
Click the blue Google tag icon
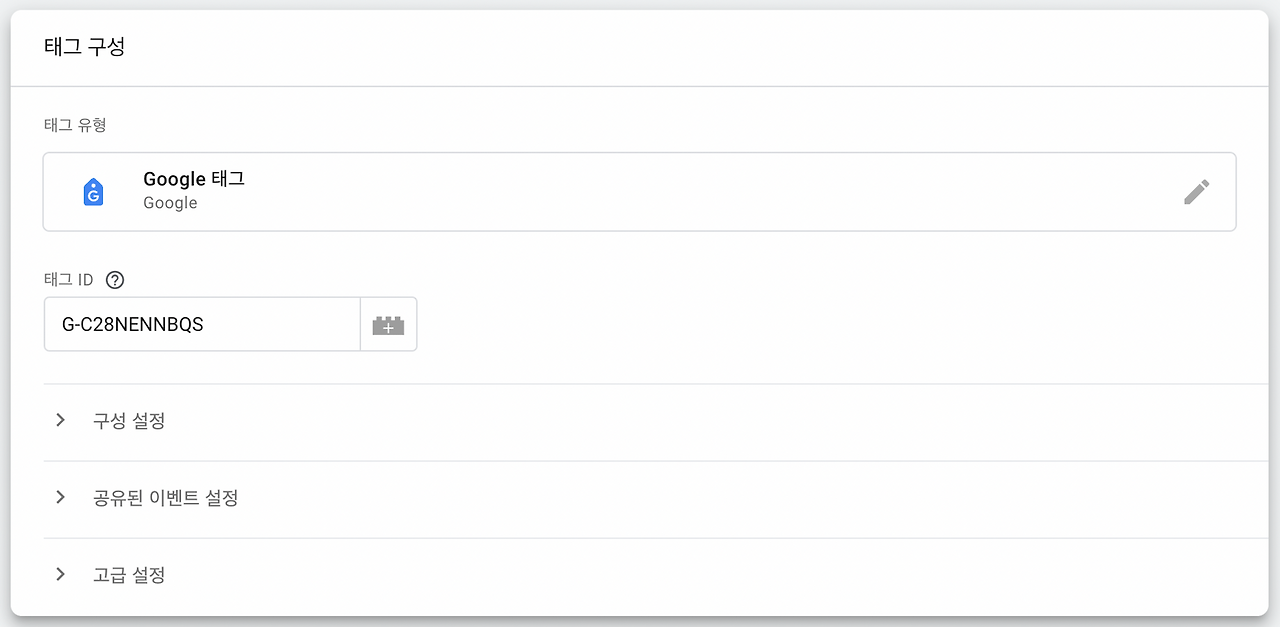tap(93, 192)
